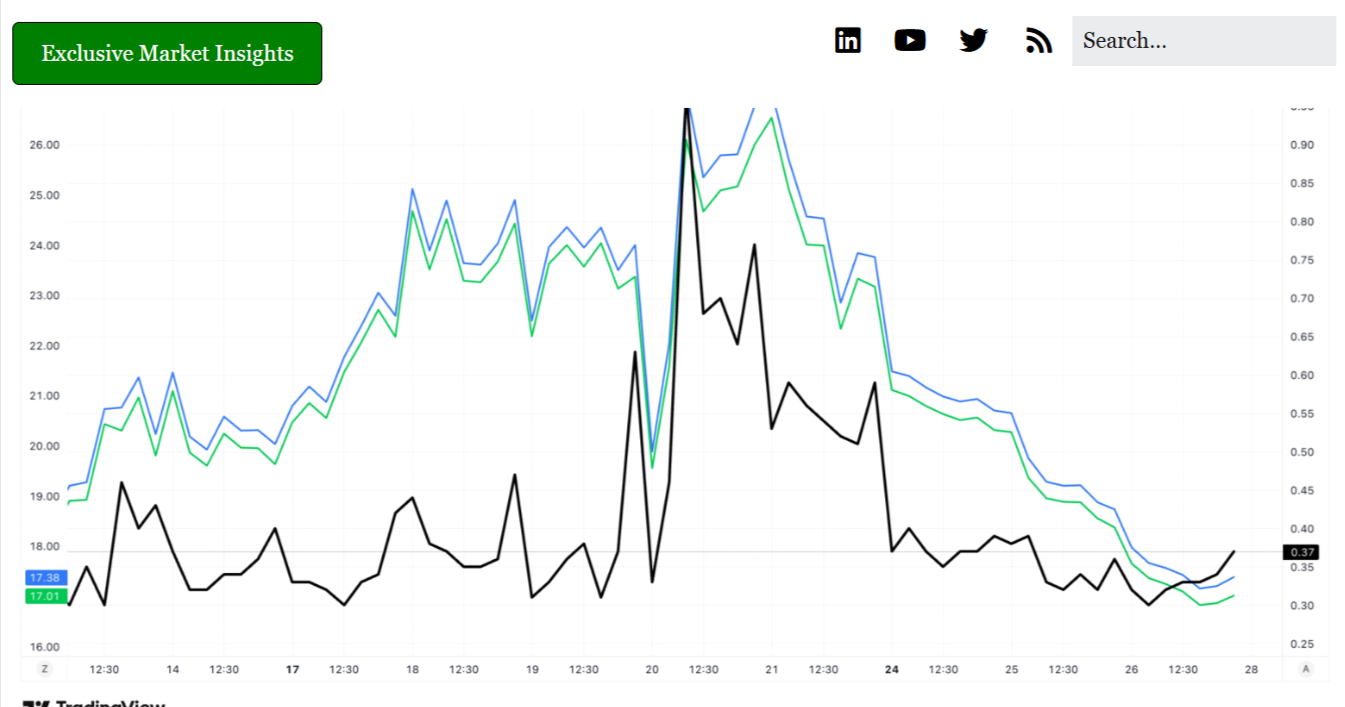Click the Z button under left axis

[x=44, y=669]
